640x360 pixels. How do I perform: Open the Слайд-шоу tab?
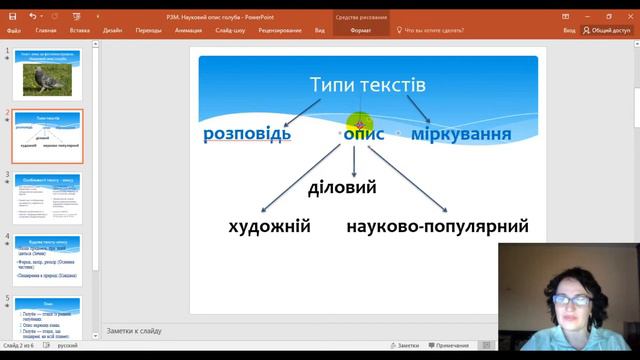[x=230, y=30]
